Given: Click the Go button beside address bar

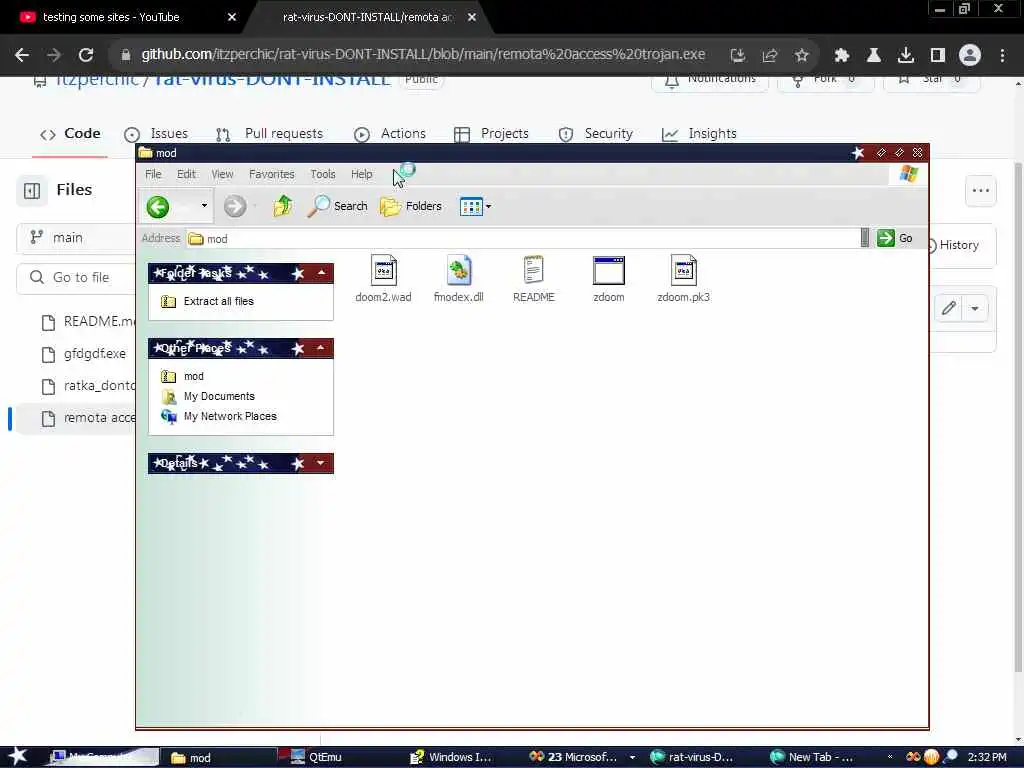Looking at the screenshot, I should (895, 238).
